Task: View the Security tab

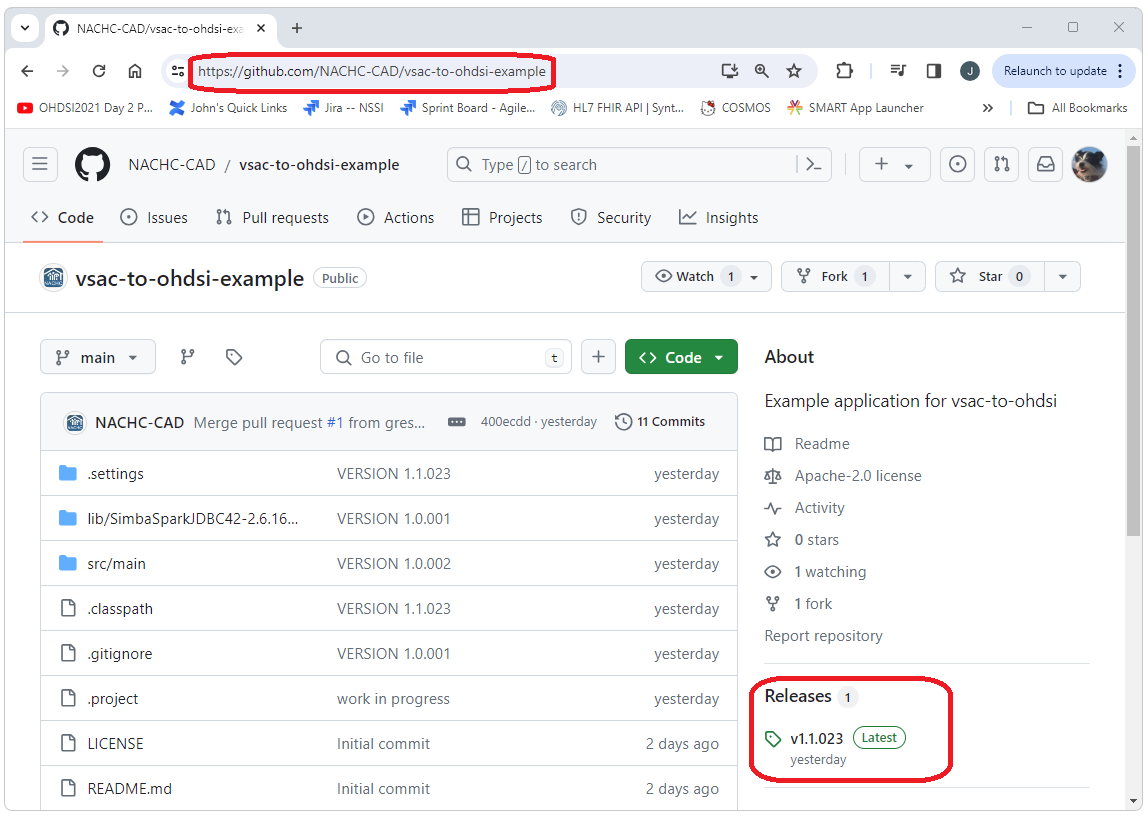Action: [x=611, y=217]
